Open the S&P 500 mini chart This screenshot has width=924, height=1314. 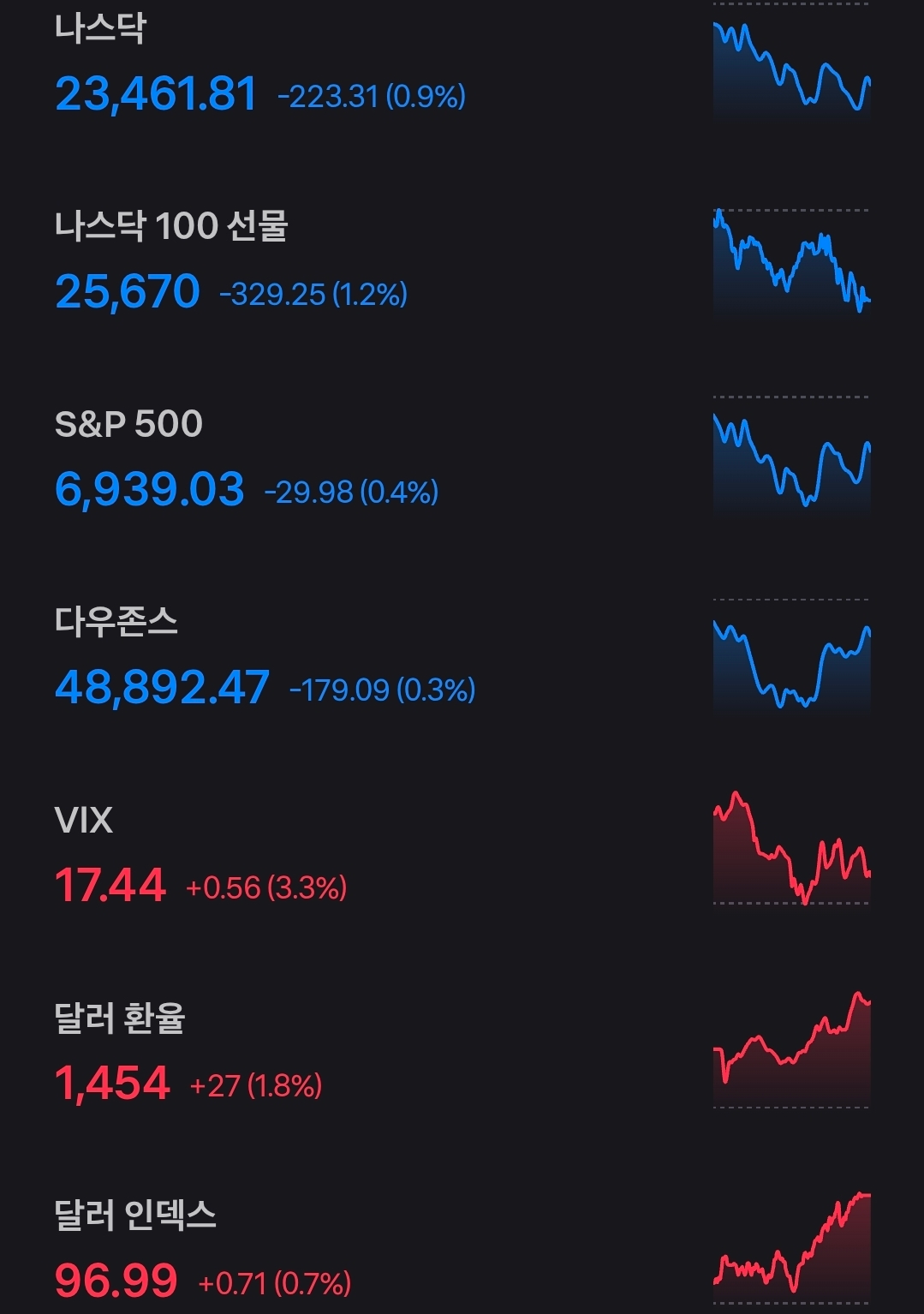791,458
